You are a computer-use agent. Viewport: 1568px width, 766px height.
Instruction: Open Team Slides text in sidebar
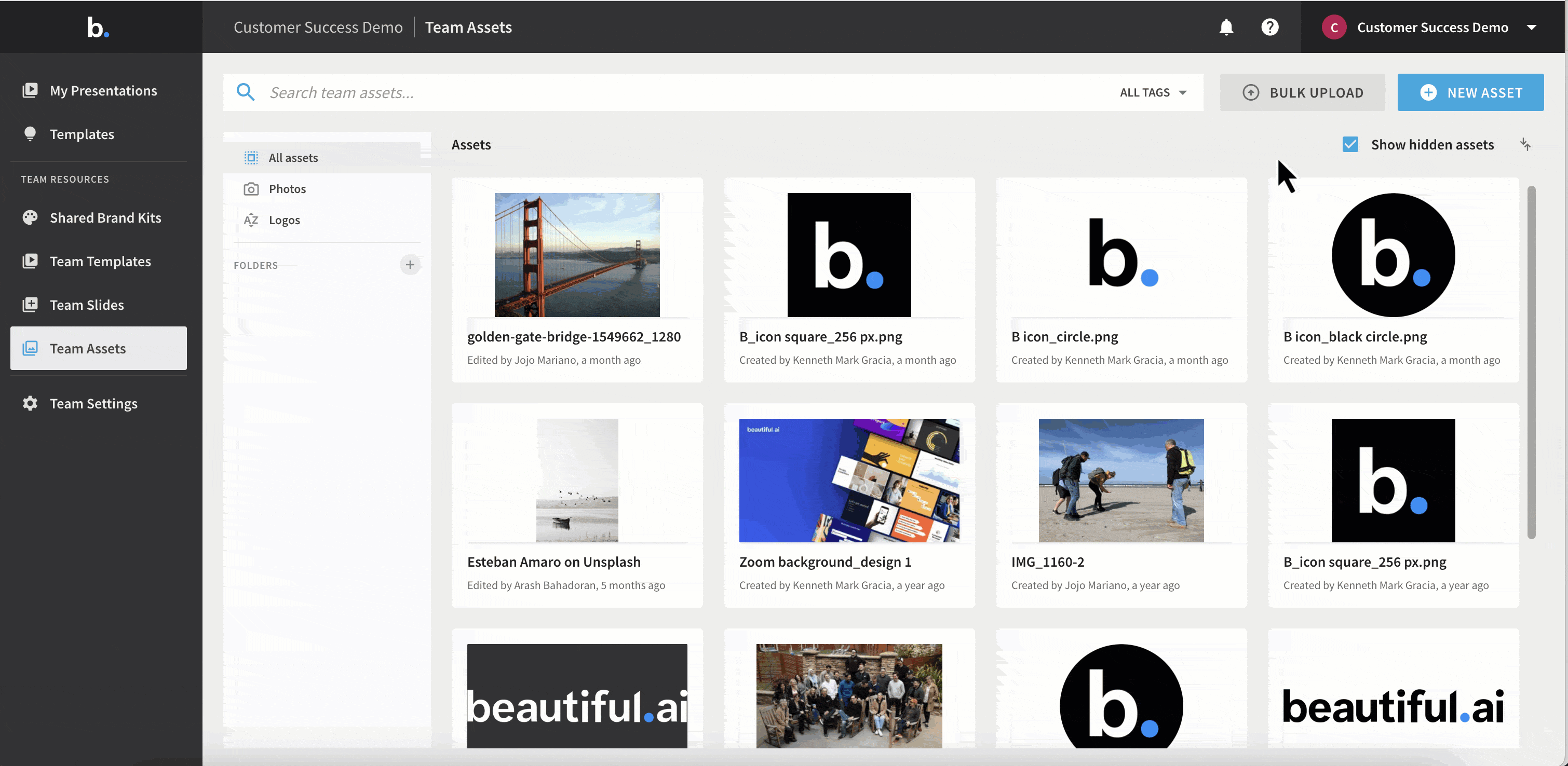[x=87, y=305]
